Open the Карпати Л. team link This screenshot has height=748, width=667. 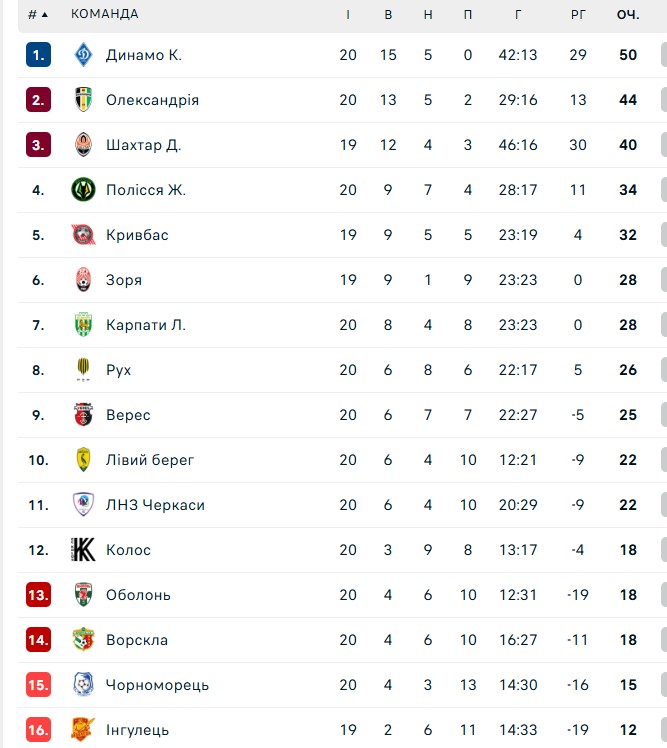pos(146,325)
